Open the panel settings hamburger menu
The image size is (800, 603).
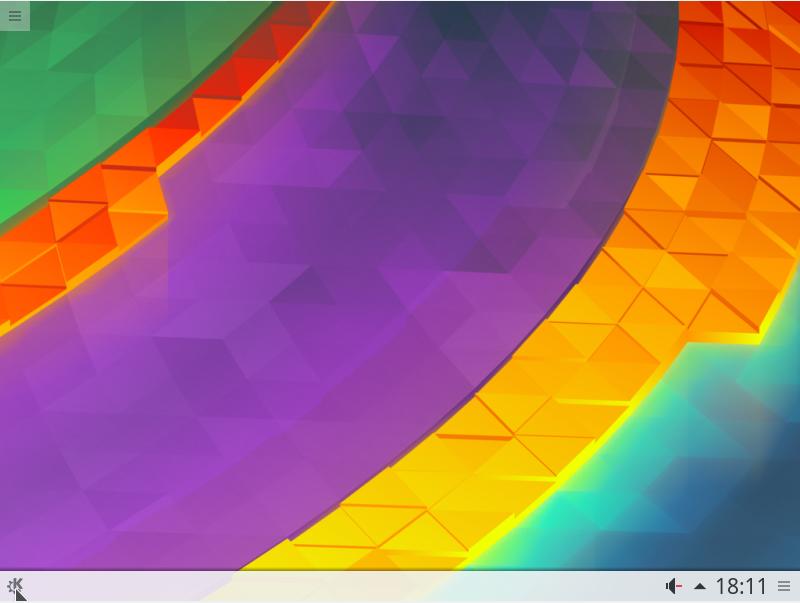click(x=784, y=586)
